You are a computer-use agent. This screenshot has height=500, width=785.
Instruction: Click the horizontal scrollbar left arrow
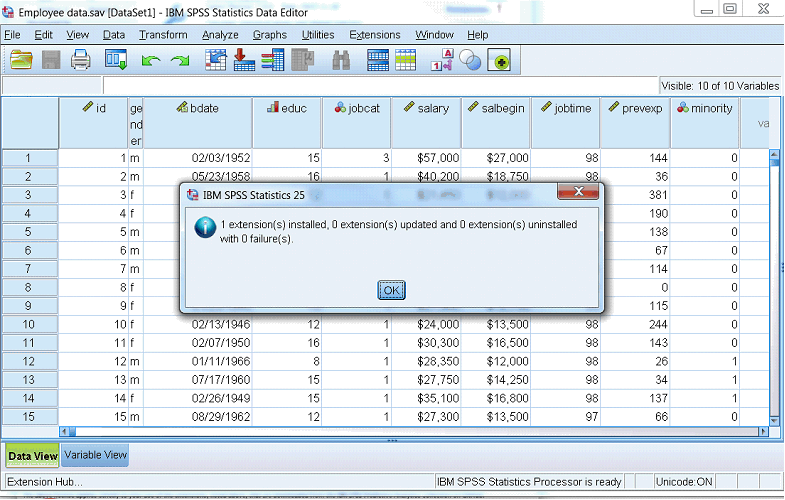click(64, 431)
